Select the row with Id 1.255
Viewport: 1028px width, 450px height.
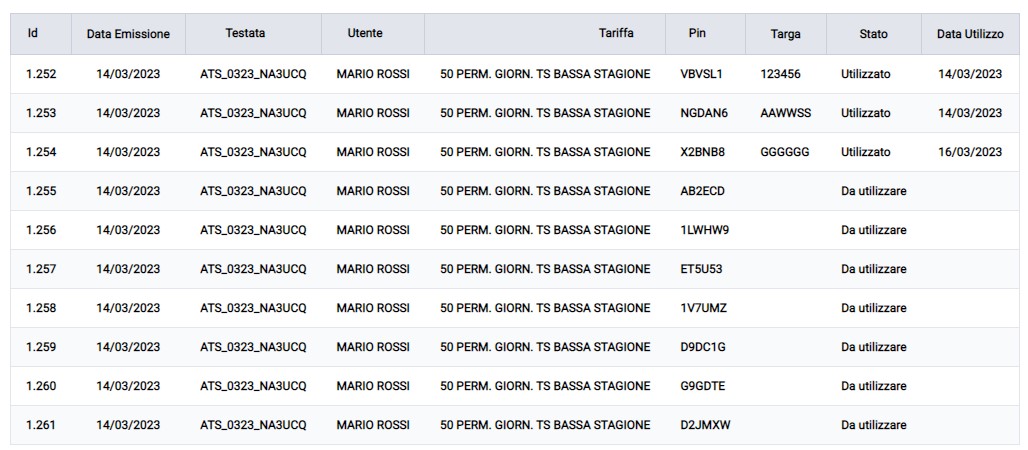(41, 191)
